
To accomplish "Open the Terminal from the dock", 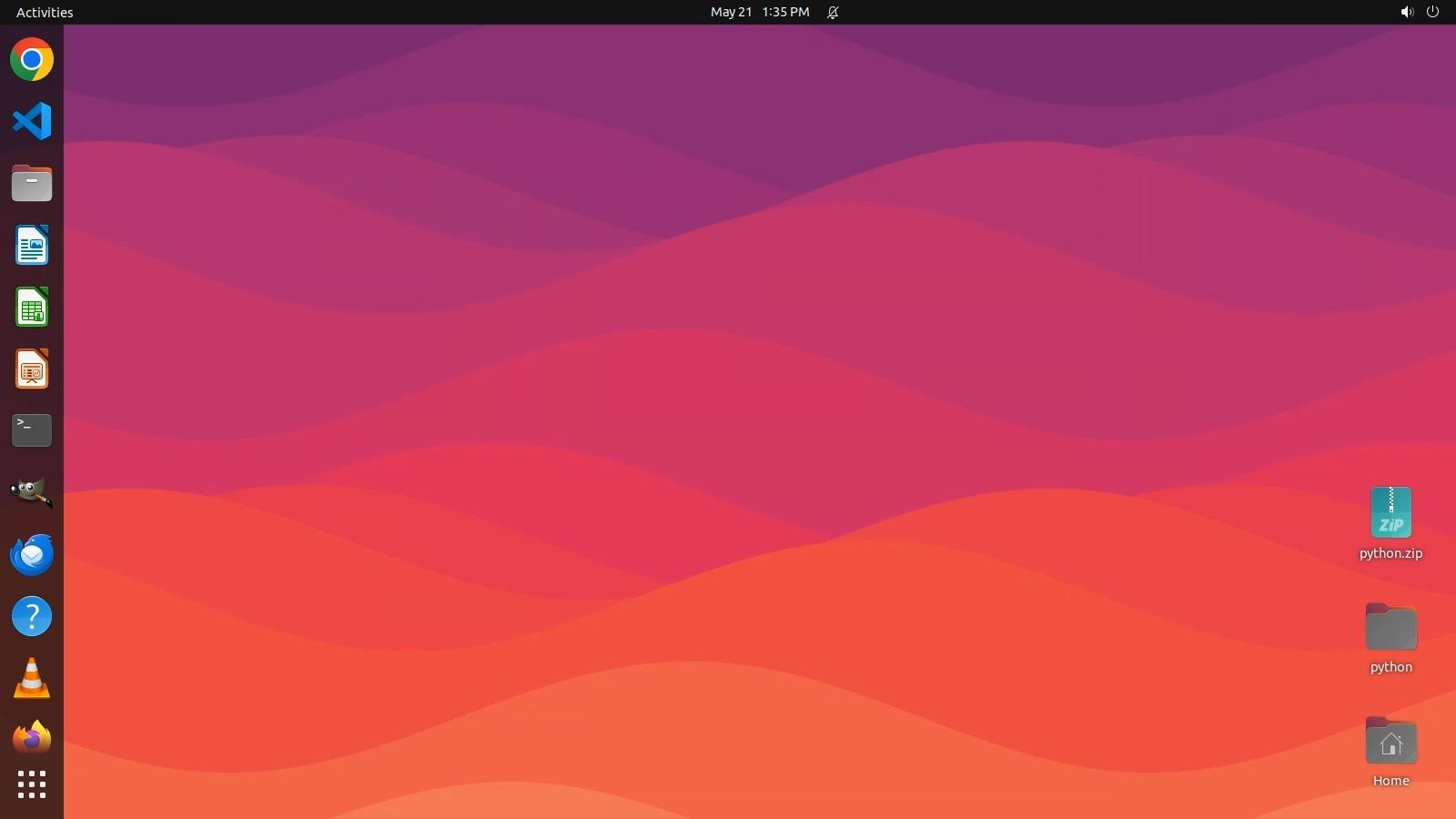I will pyautogui.click(x=32, y=430).
